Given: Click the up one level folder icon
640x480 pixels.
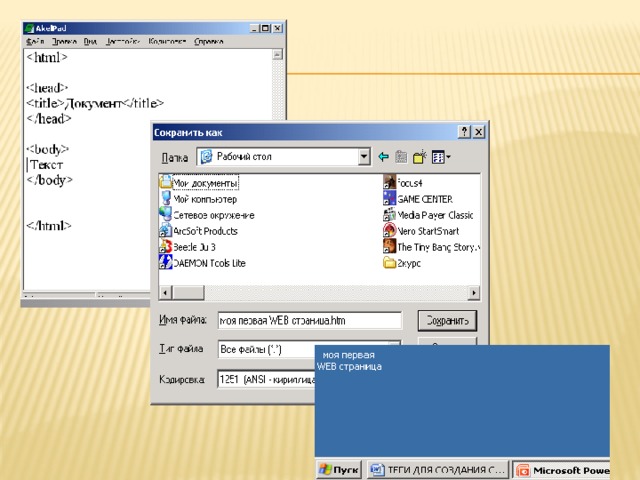Looking at the screenshot, I should (x=401, y=157).
